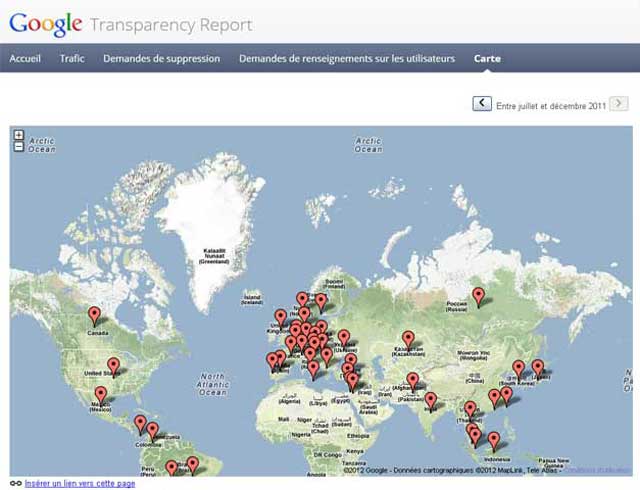Click the map pin over India

(x=431, y=401)
